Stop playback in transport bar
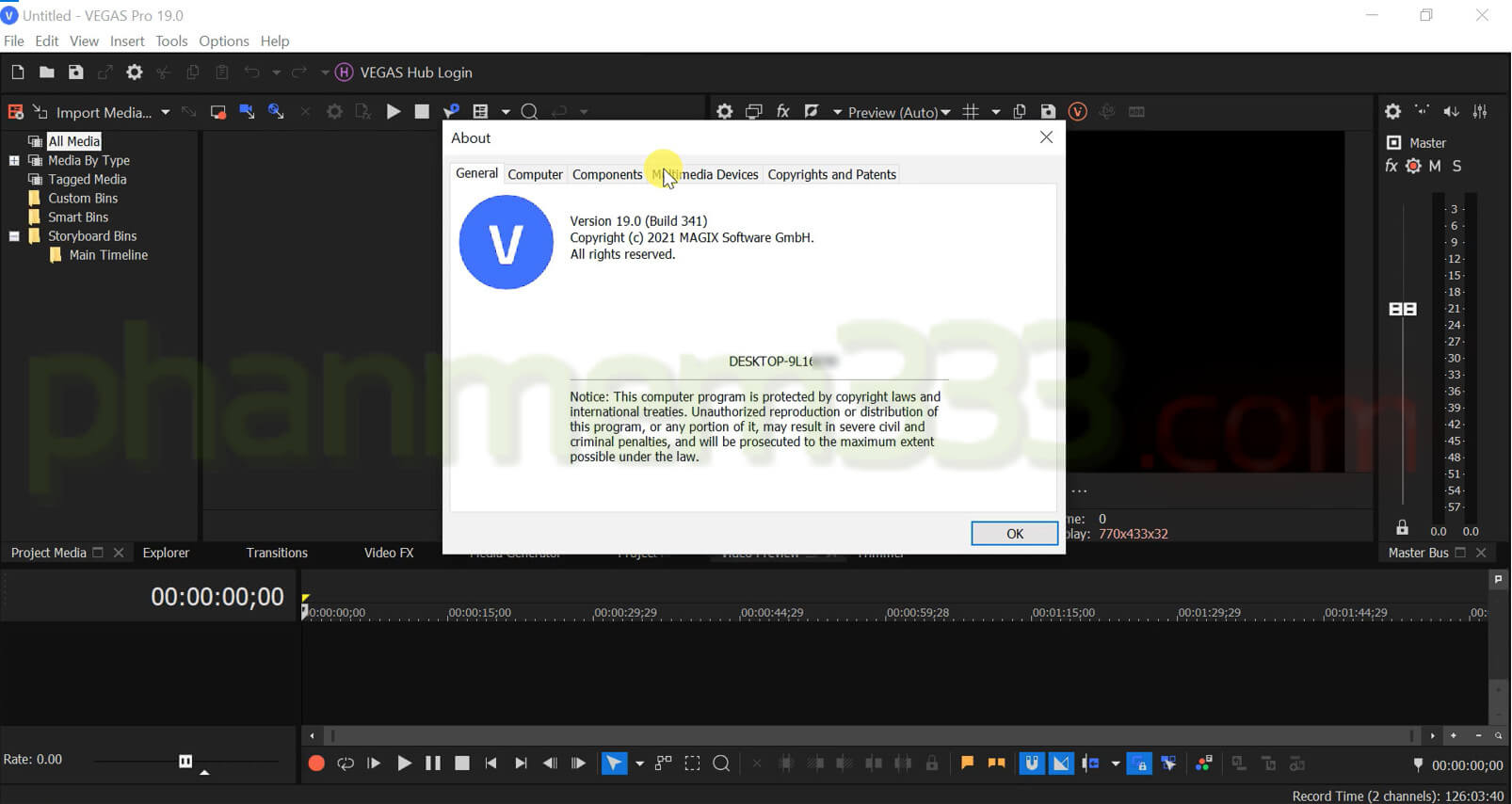 pos(461,764)
